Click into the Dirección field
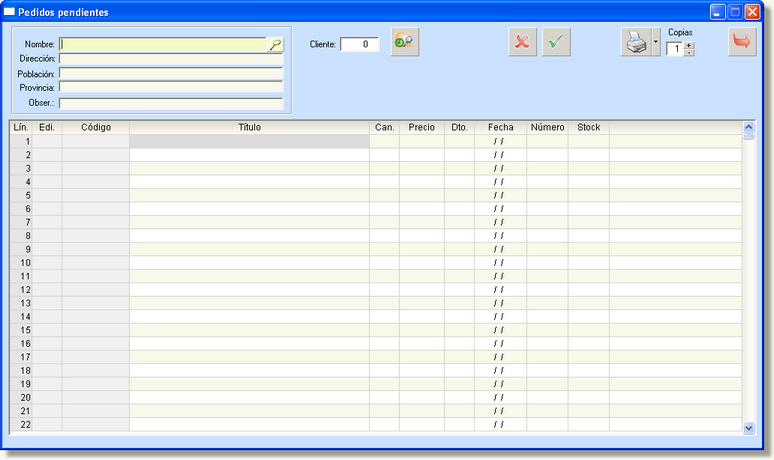This screenshot has height=460, width=774. pyautogui.click(x=171, y=59)
